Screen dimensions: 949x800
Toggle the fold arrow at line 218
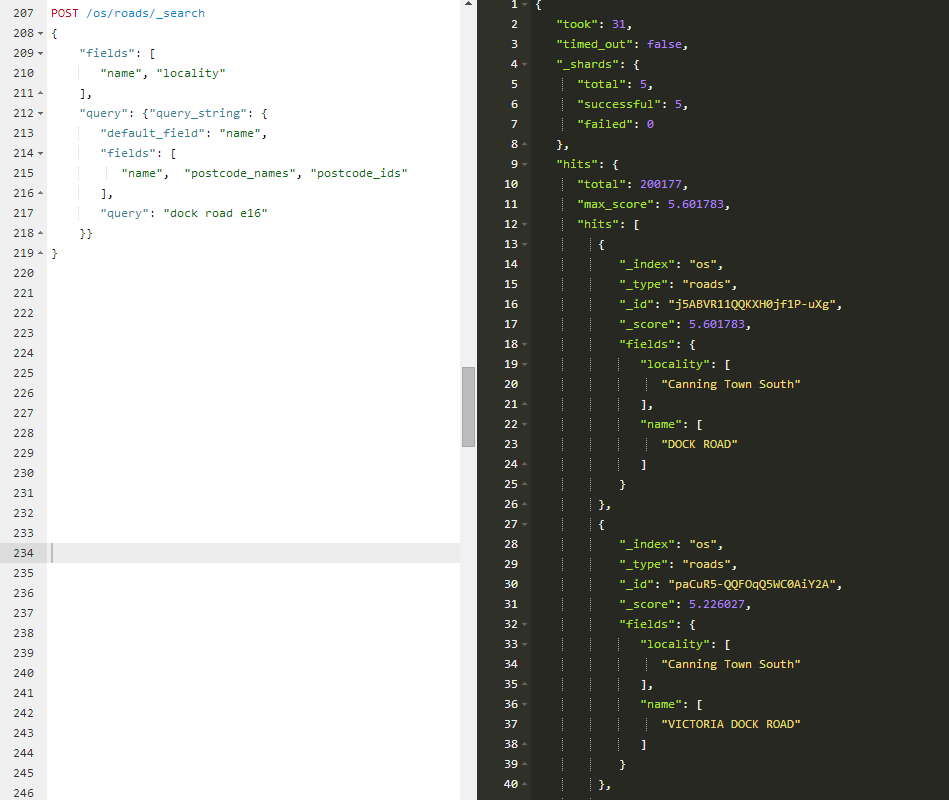pyautogui.click(x=41, y=233)
